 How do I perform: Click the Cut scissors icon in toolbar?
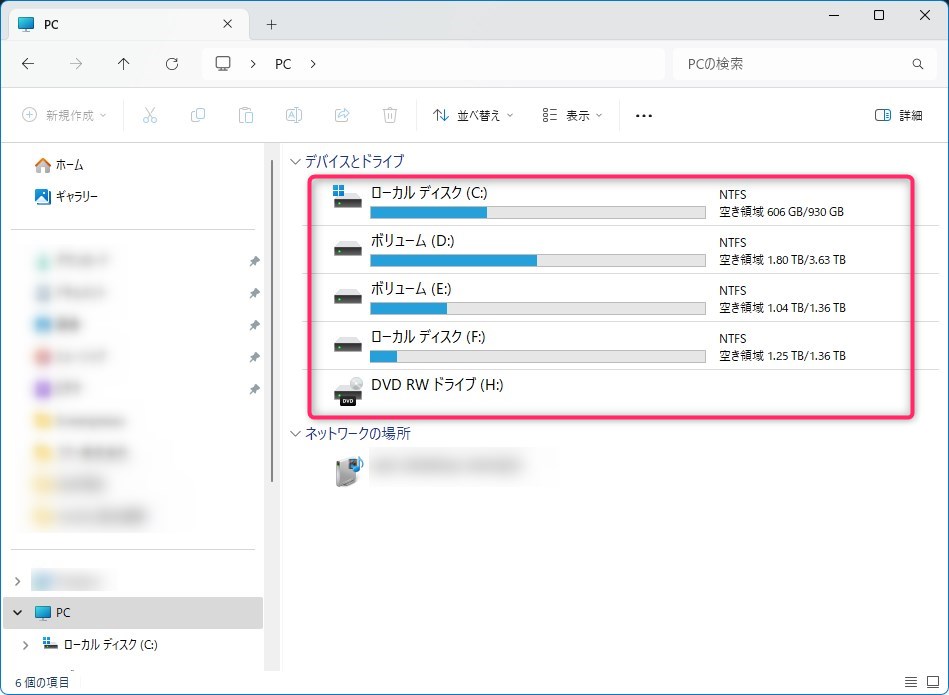click(x=150, y=115)
